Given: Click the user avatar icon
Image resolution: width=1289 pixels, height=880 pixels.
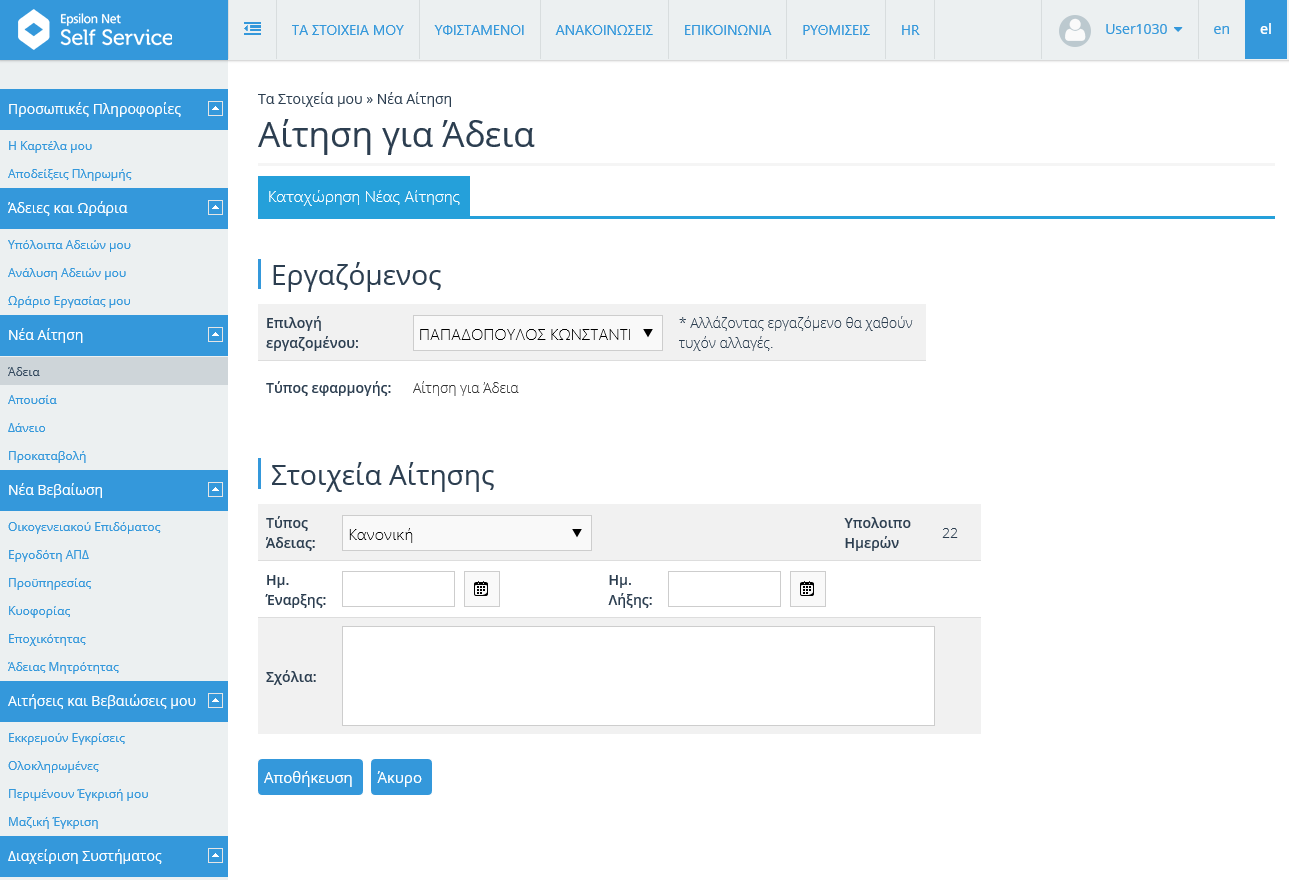Looking at the screenshot, I should 1075,30.
